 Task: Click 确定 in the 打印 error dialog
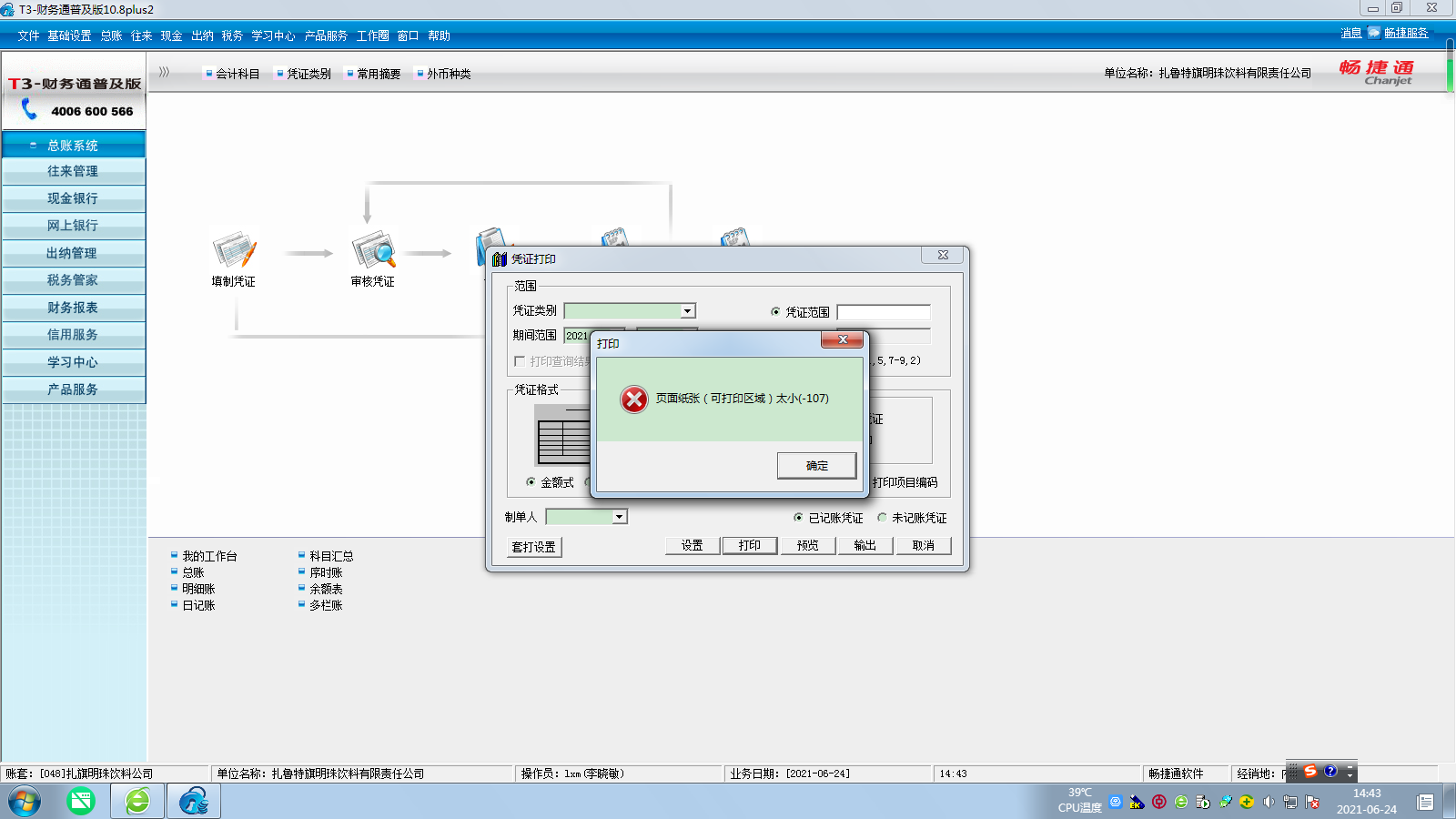[x=816, y=465]
